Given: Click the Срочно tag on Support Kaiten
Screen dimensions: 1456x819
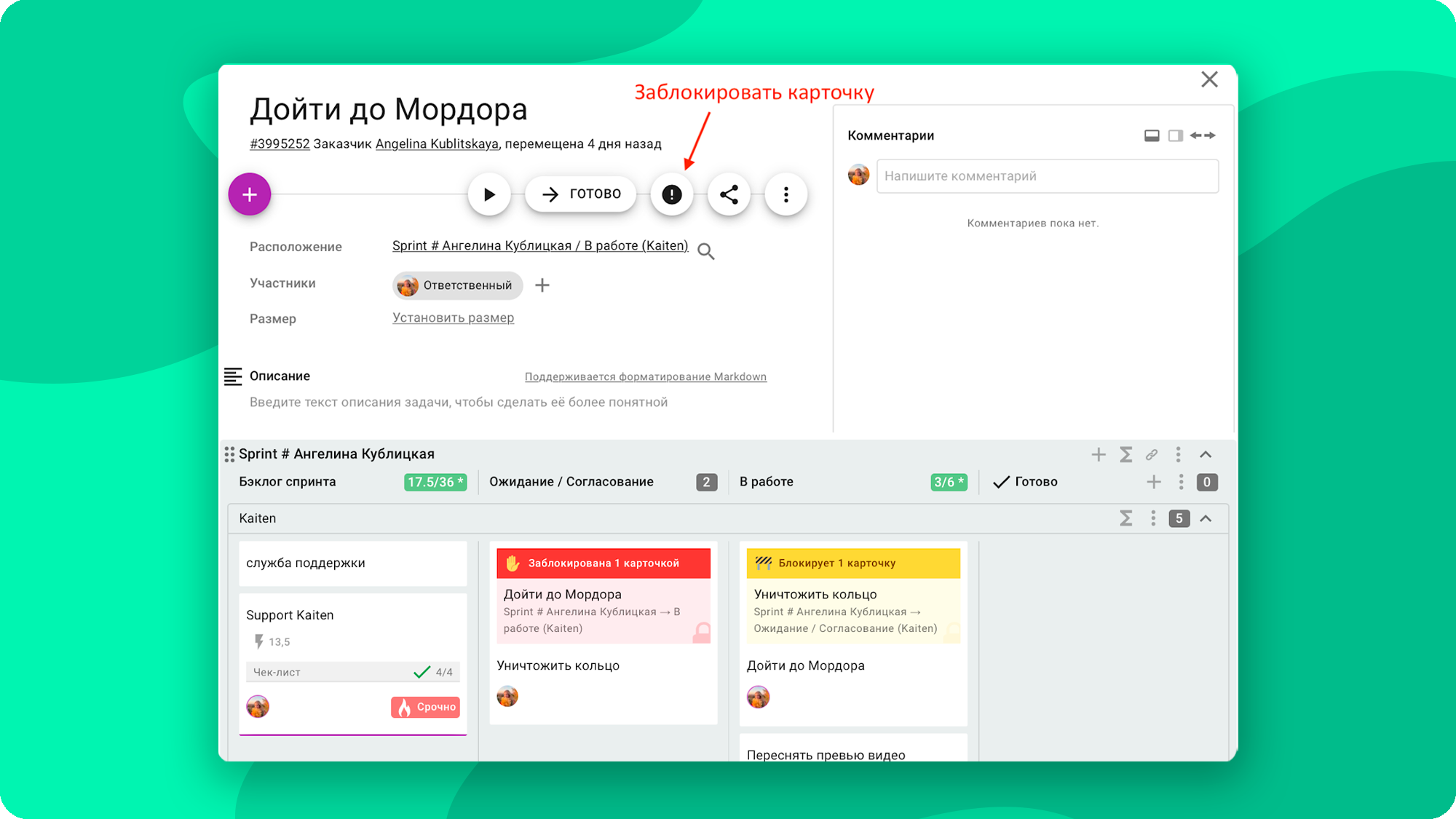Looking at the screenshot, I should 425,707.
